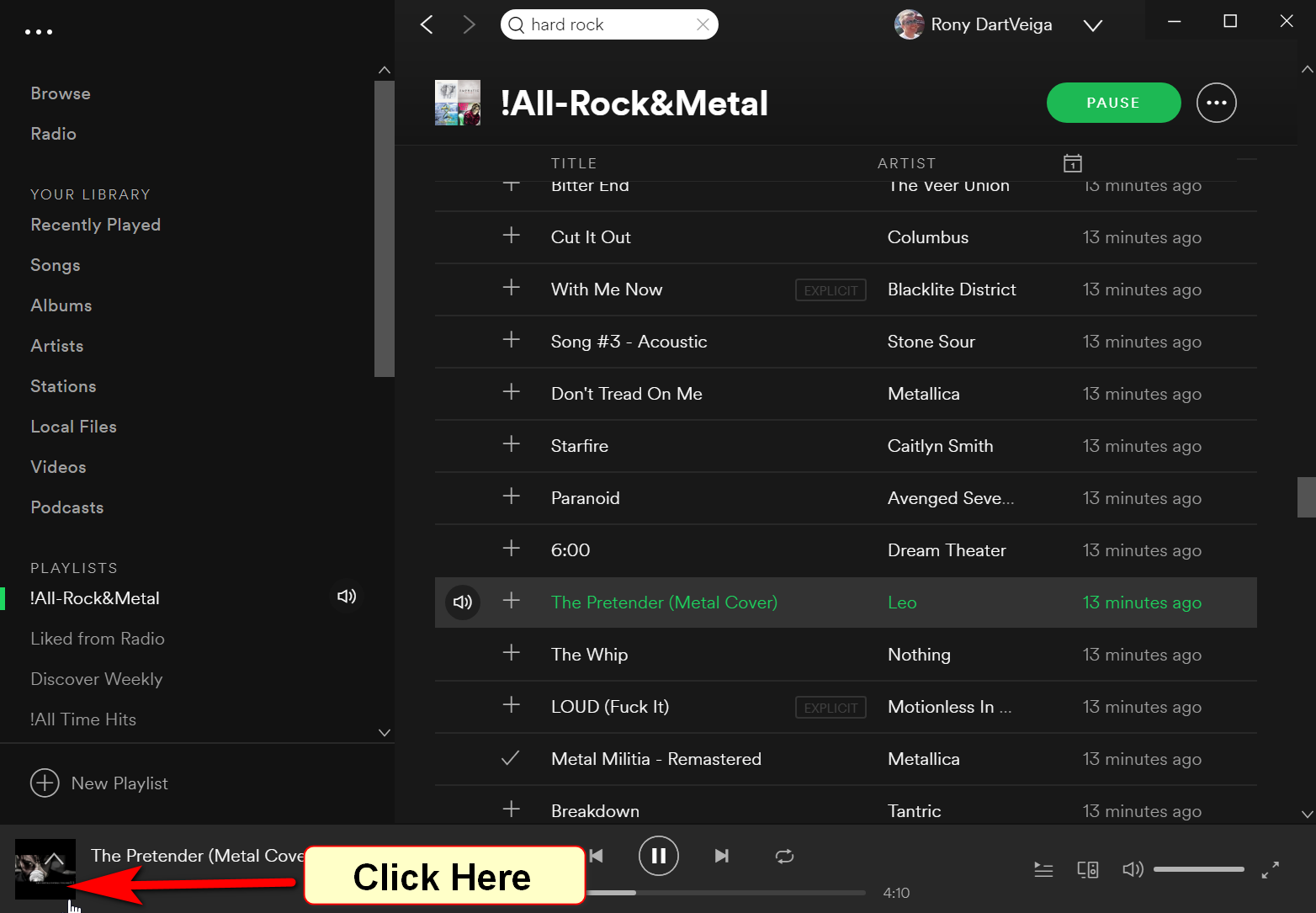This screenshot has height=913, width=1316.
Task: Open Browse in sidebar
Action: [x=61, y=93]
